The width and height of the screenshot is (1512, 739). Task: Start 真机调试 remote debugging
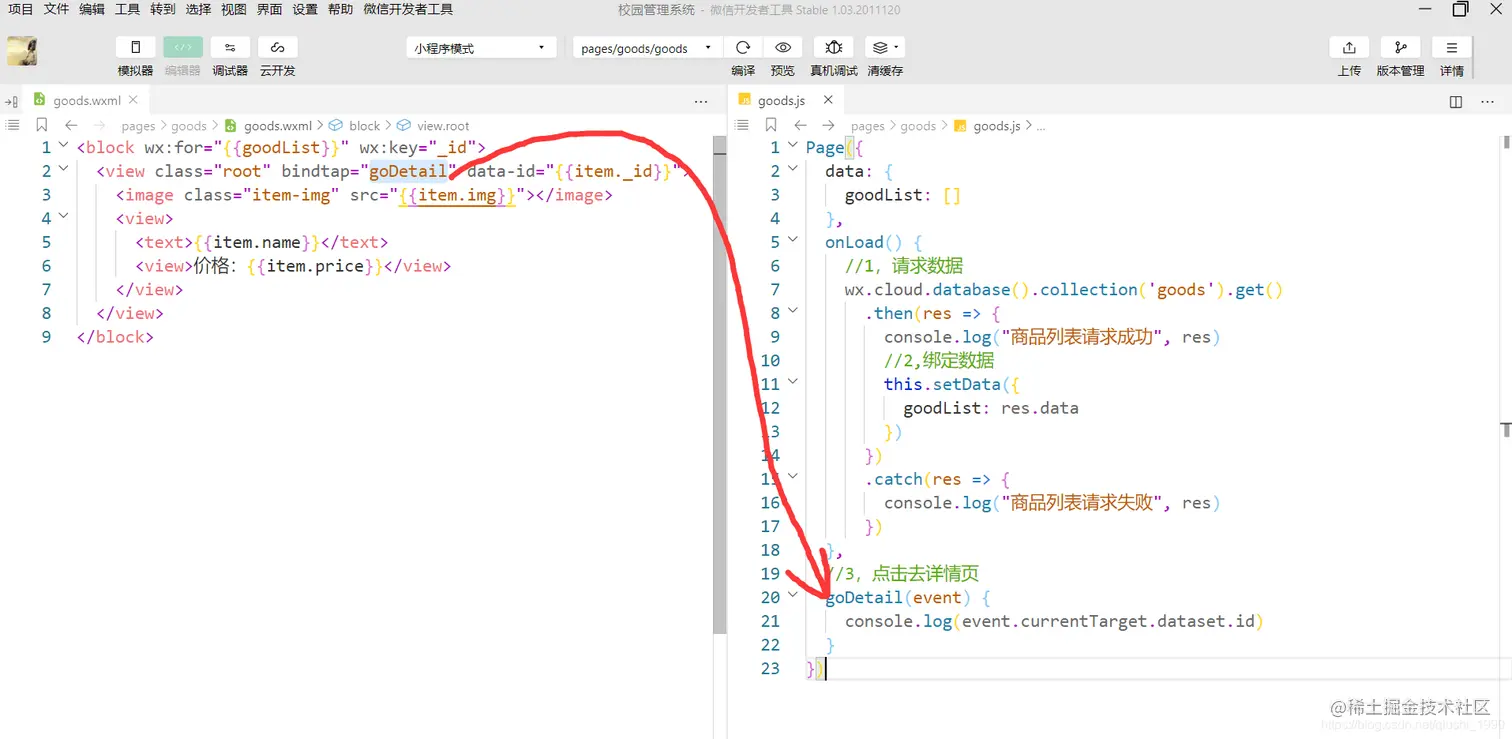[x=833, y=48]
